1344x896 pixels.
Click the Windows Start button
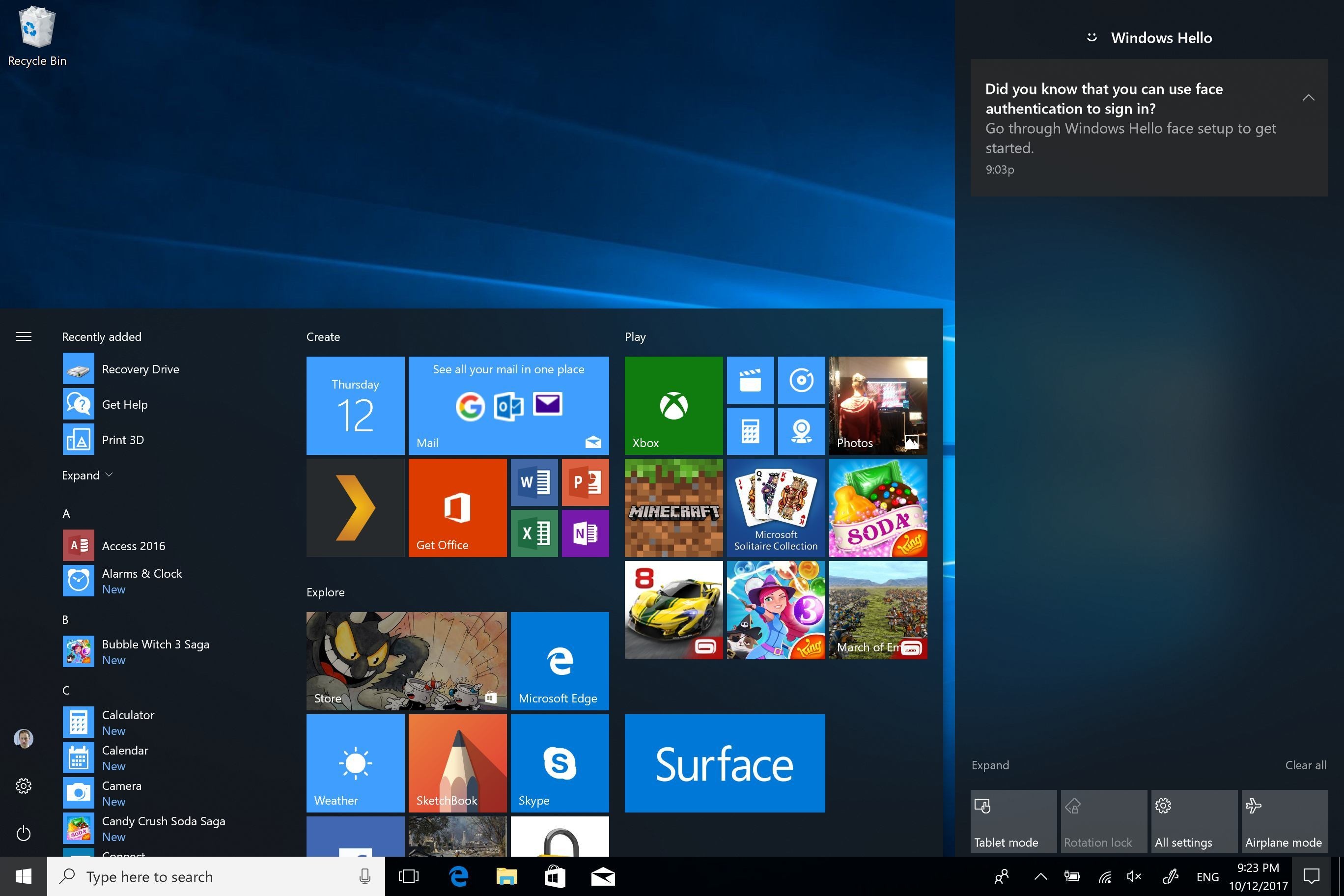pos(24,876)
